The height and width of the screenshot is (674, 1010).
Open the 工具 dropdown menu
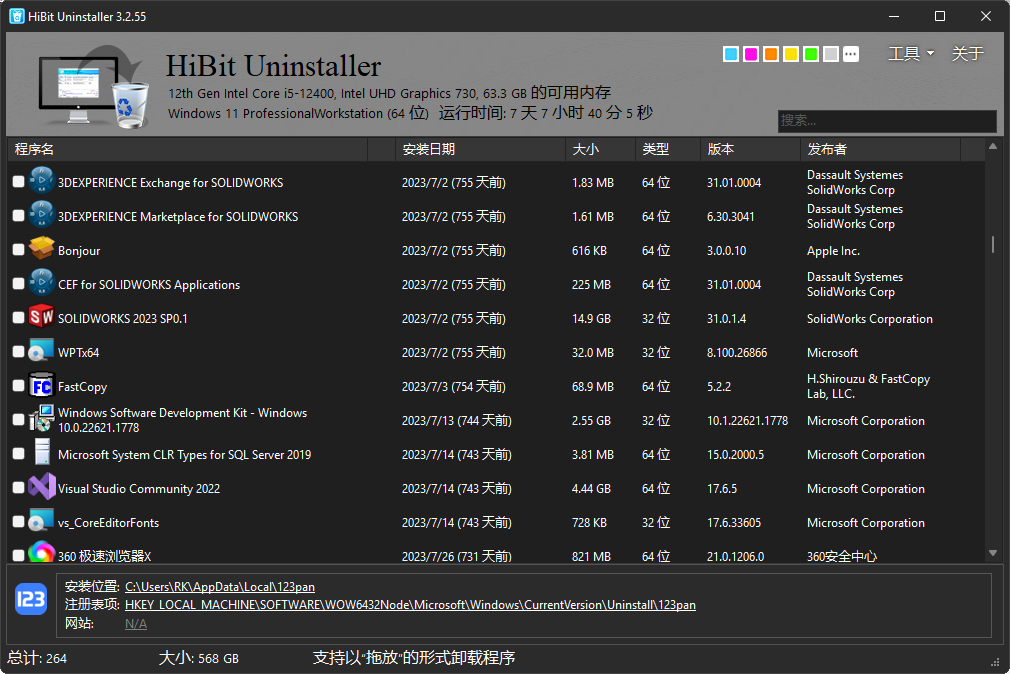910,54
